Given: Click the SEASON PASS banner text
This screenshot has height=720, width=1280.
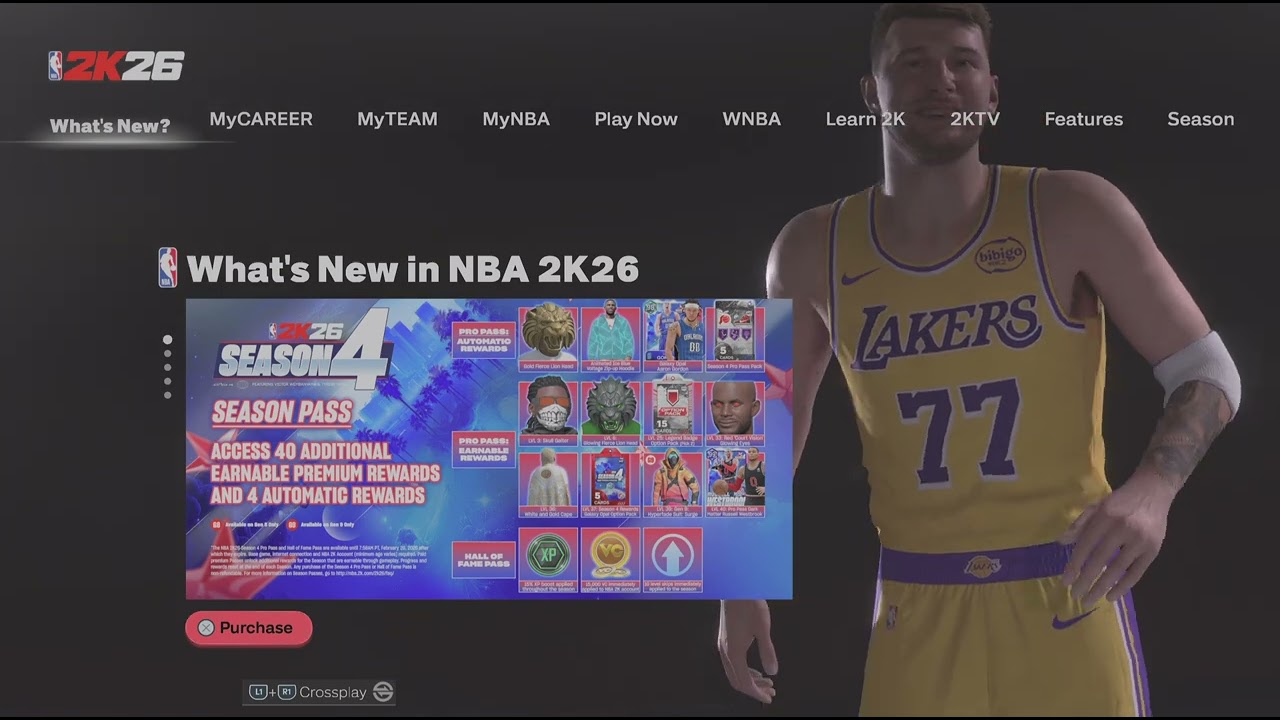Looking at the screenshot, I should (282, 412).
